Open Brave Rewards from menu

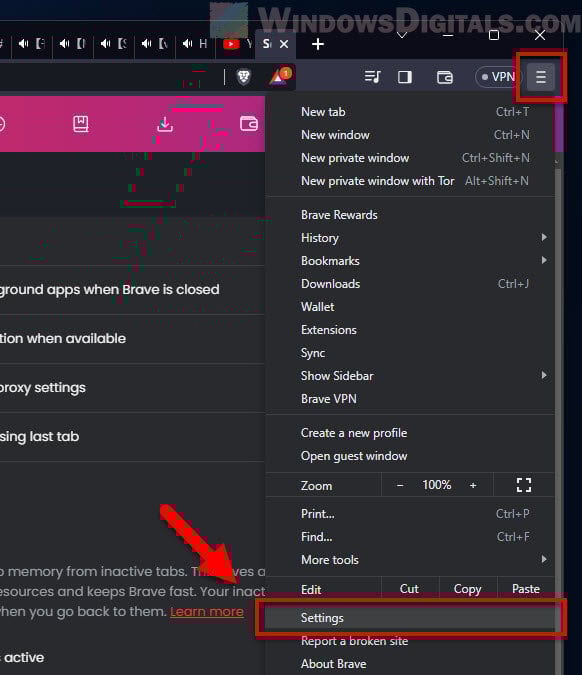point(410,215)
